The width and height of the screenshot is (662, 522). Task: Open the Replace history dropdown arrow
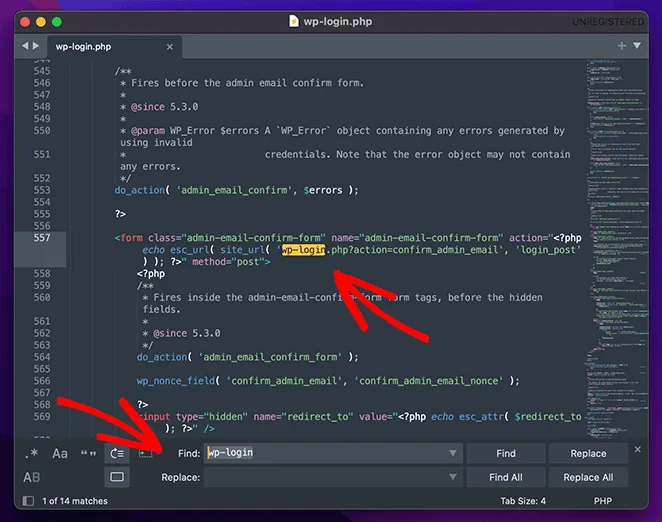pyautogui.click(x=453, y=477)
